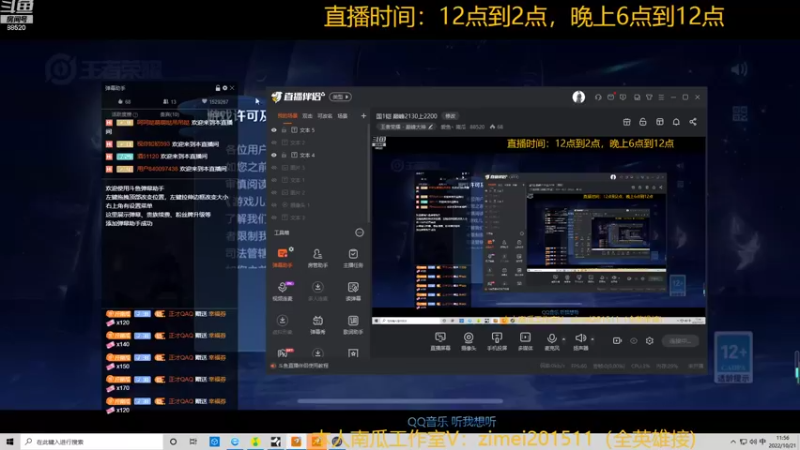
Task: Toggle visibility eye of 图片 2
Action: (274, 192)
